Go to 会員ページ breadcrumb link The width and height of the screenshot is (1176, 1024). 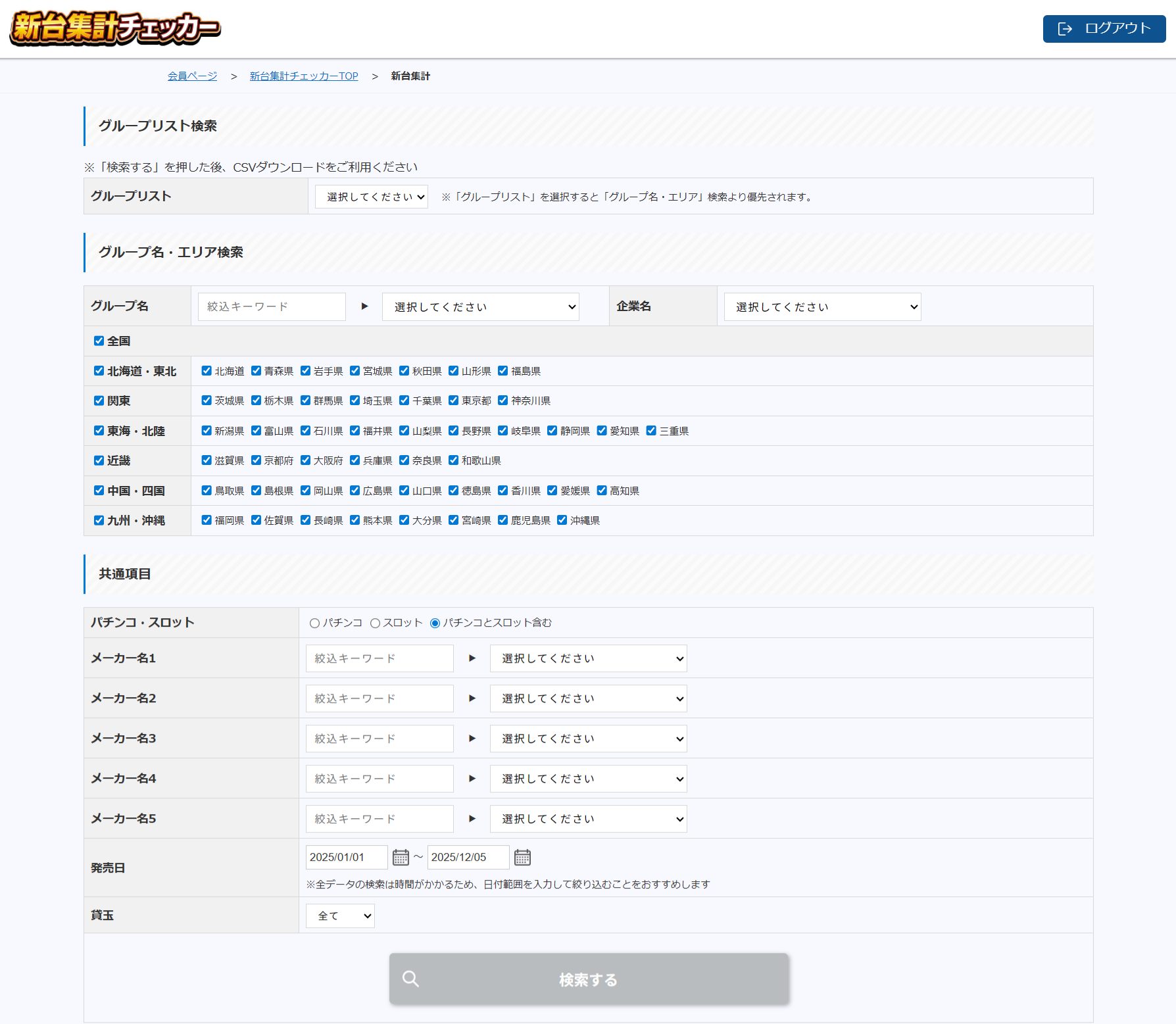[192, 76]
